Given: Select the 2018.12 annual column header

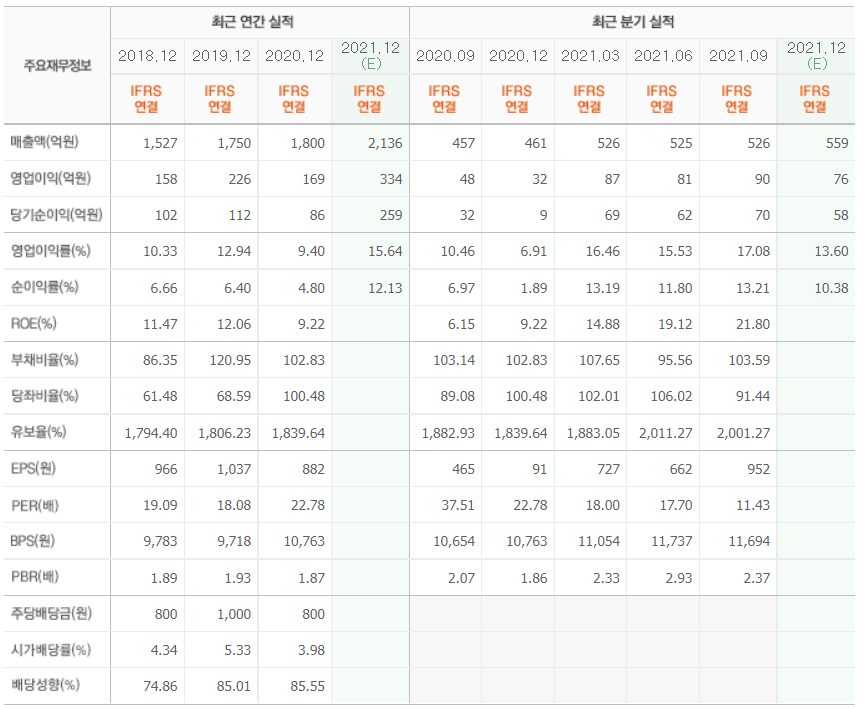Looking at the screenshot, I should 148,56.
